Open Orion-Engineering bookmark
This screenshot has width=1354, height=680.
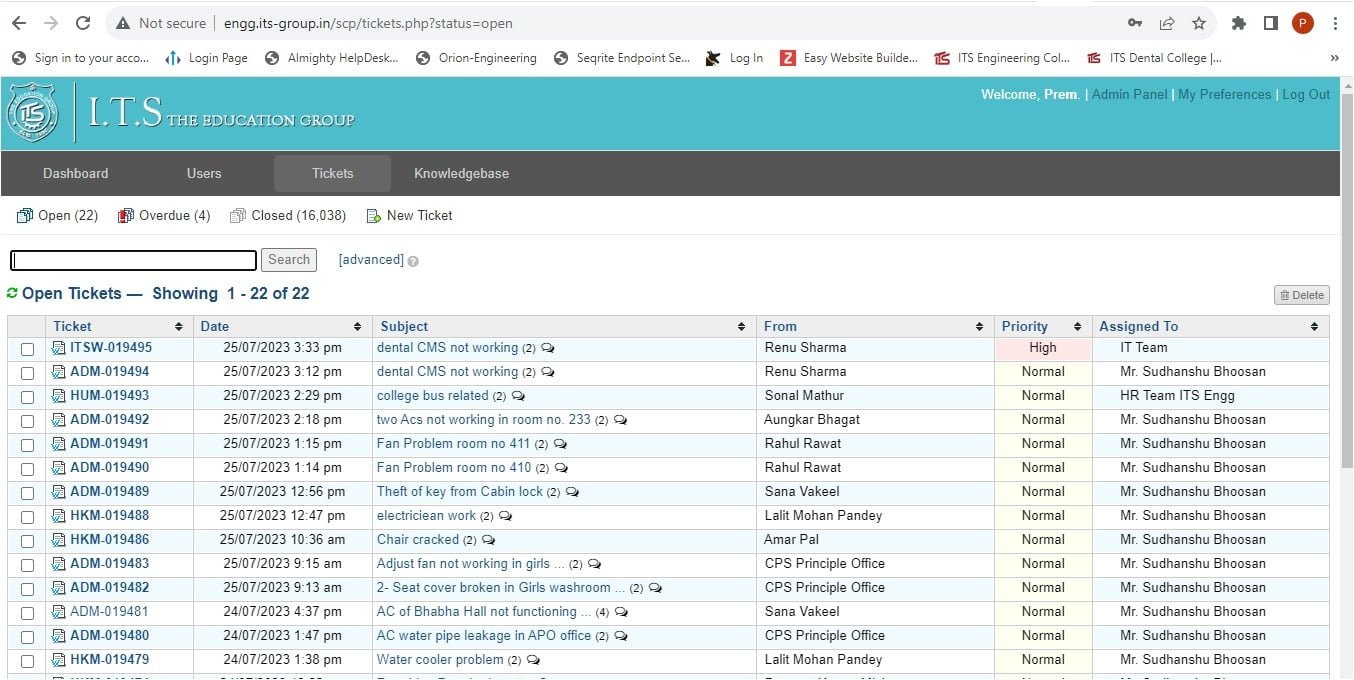tap(476, 58)
